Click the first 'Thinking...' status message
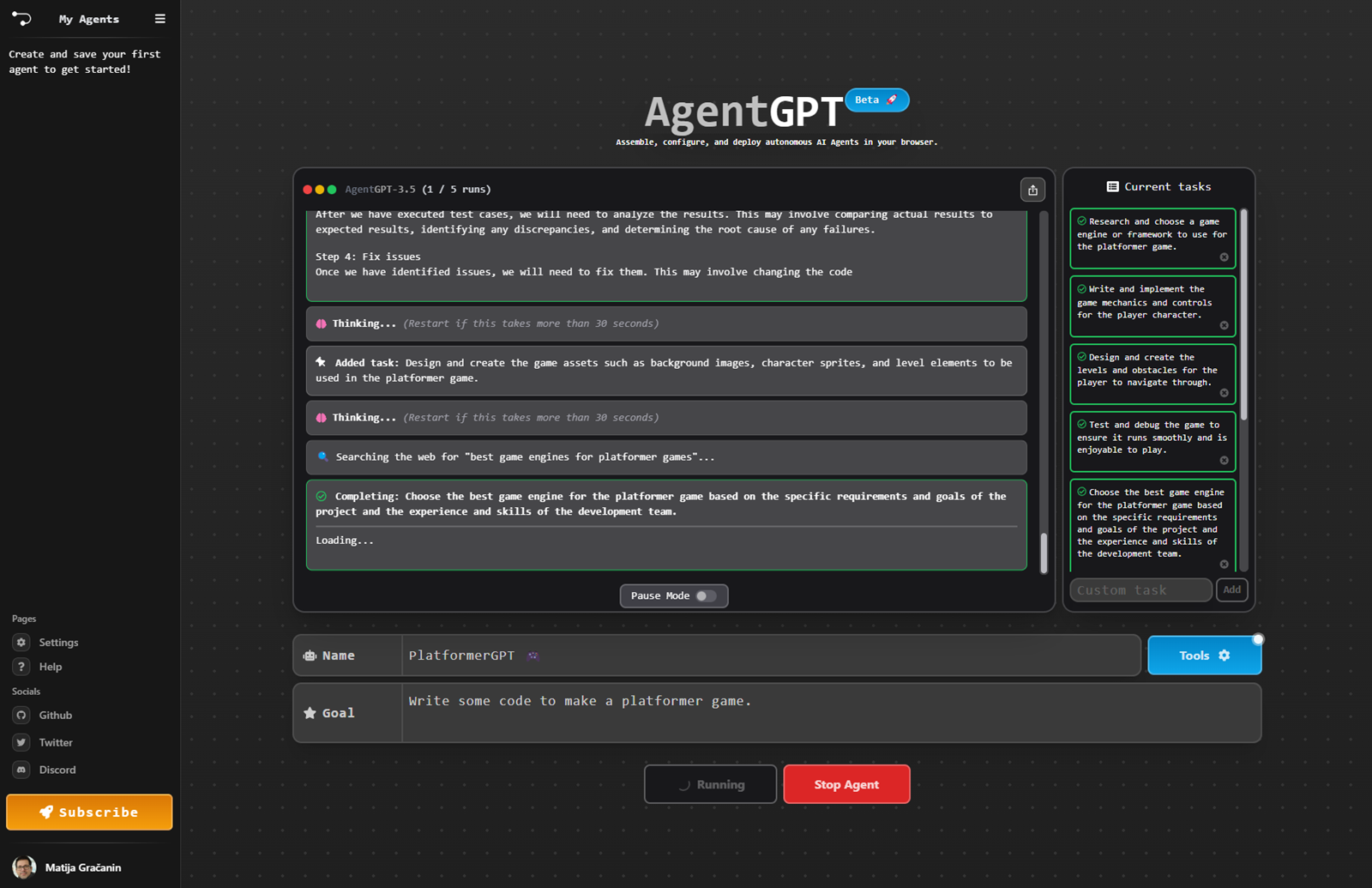Screen dimensions: 1372x888 [666, 323]
